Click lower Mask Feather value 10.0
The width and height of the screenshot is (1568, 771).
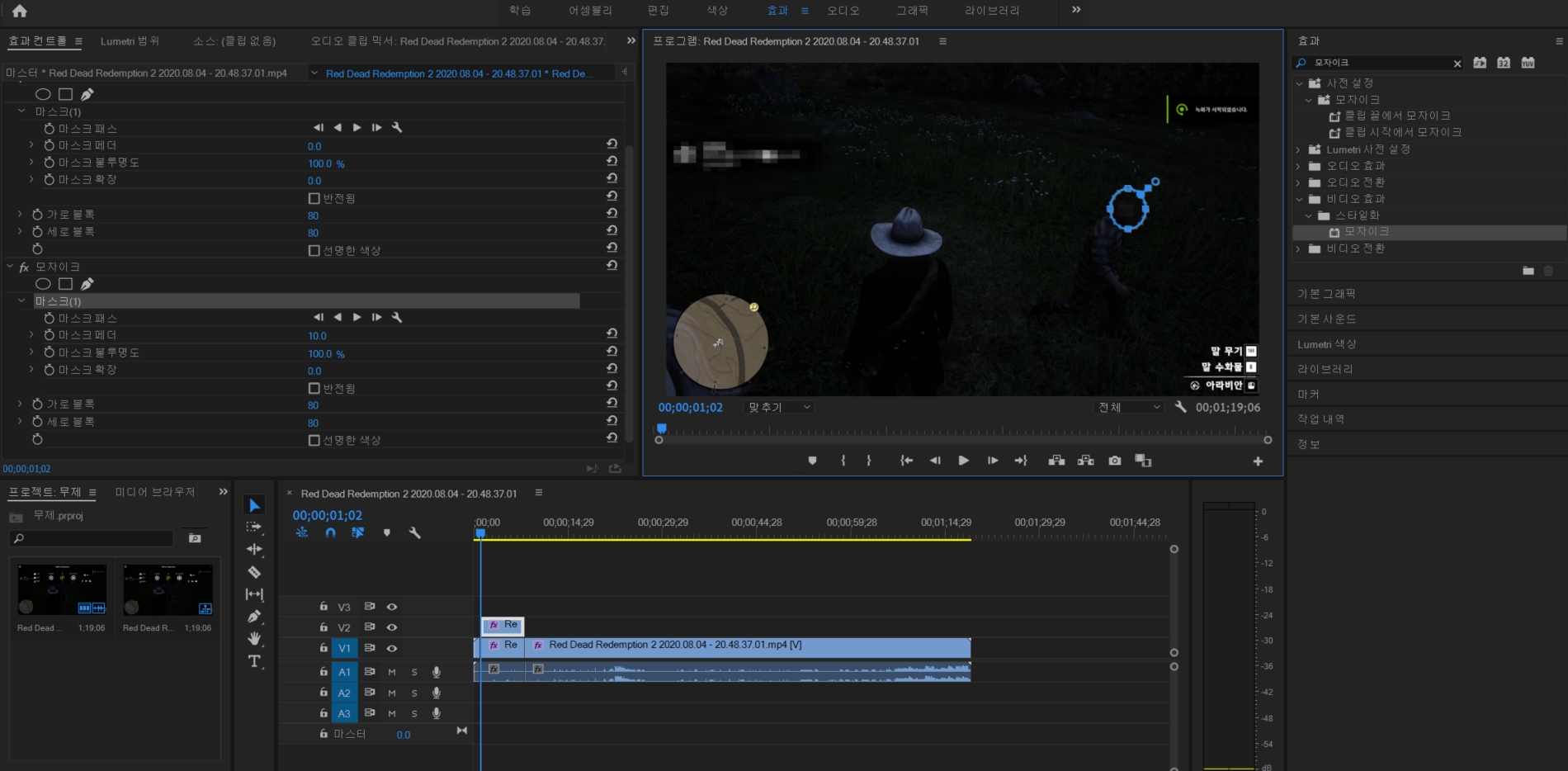[x=318, y=336]
